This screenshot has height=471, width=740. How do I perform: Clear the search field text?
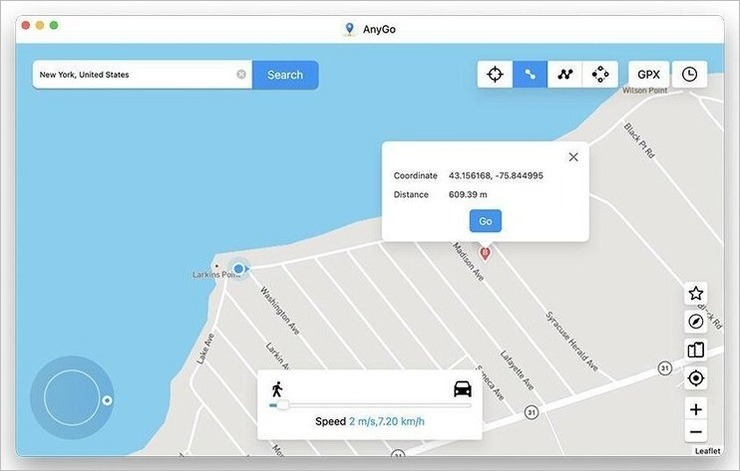pyautogui.click(x=241, y=74)
